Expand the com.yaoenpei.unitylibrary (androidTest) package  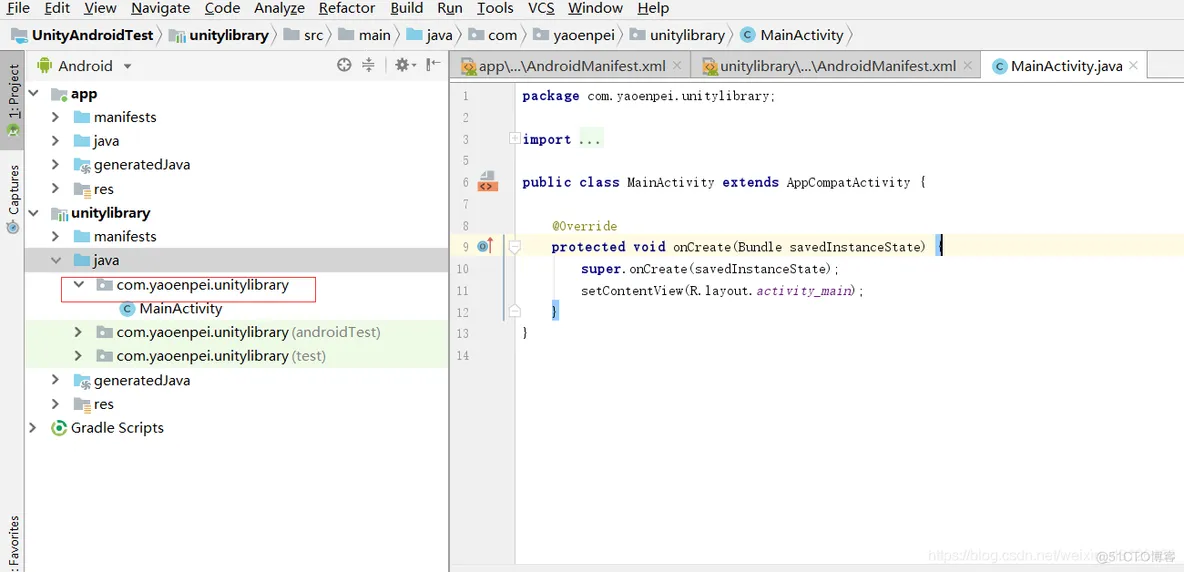tap(79, 332)
